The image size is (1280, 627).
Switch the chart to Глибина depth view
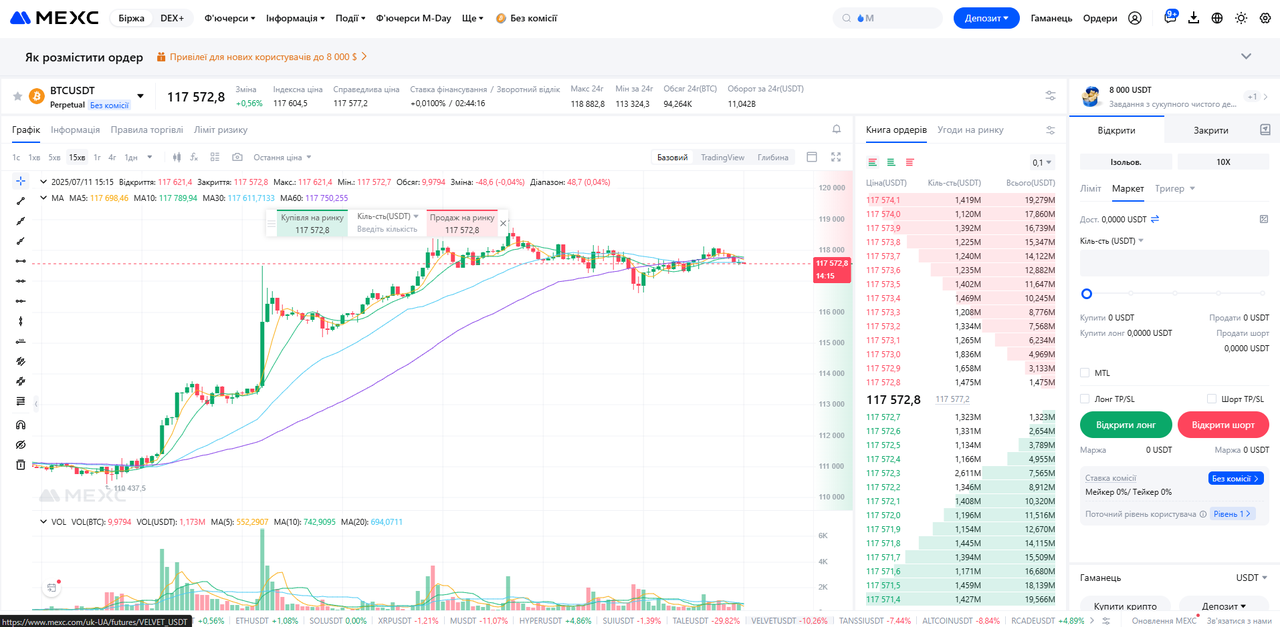[x=773, y=157]
